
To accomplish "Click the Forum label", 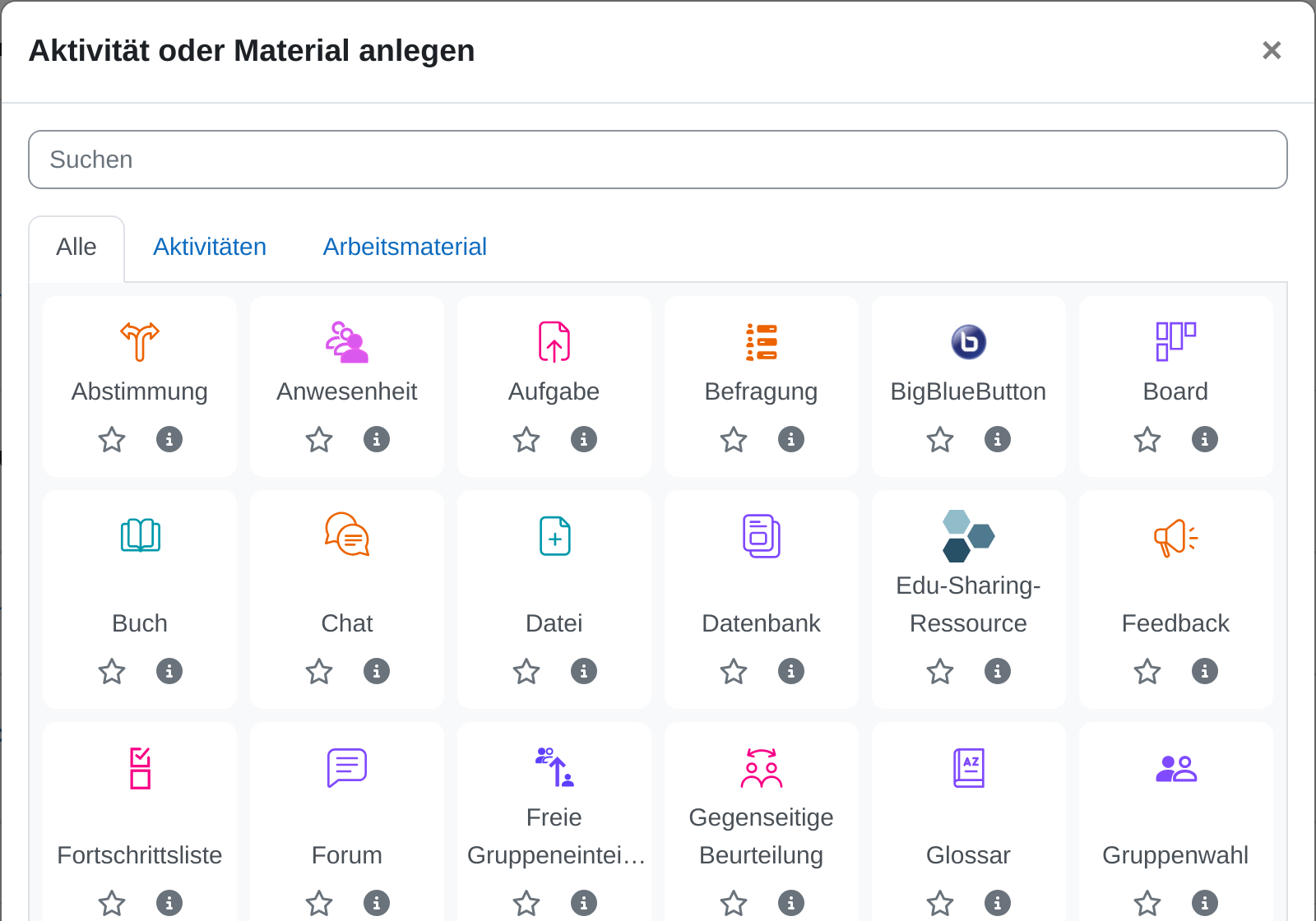I will tap(347, 855).
